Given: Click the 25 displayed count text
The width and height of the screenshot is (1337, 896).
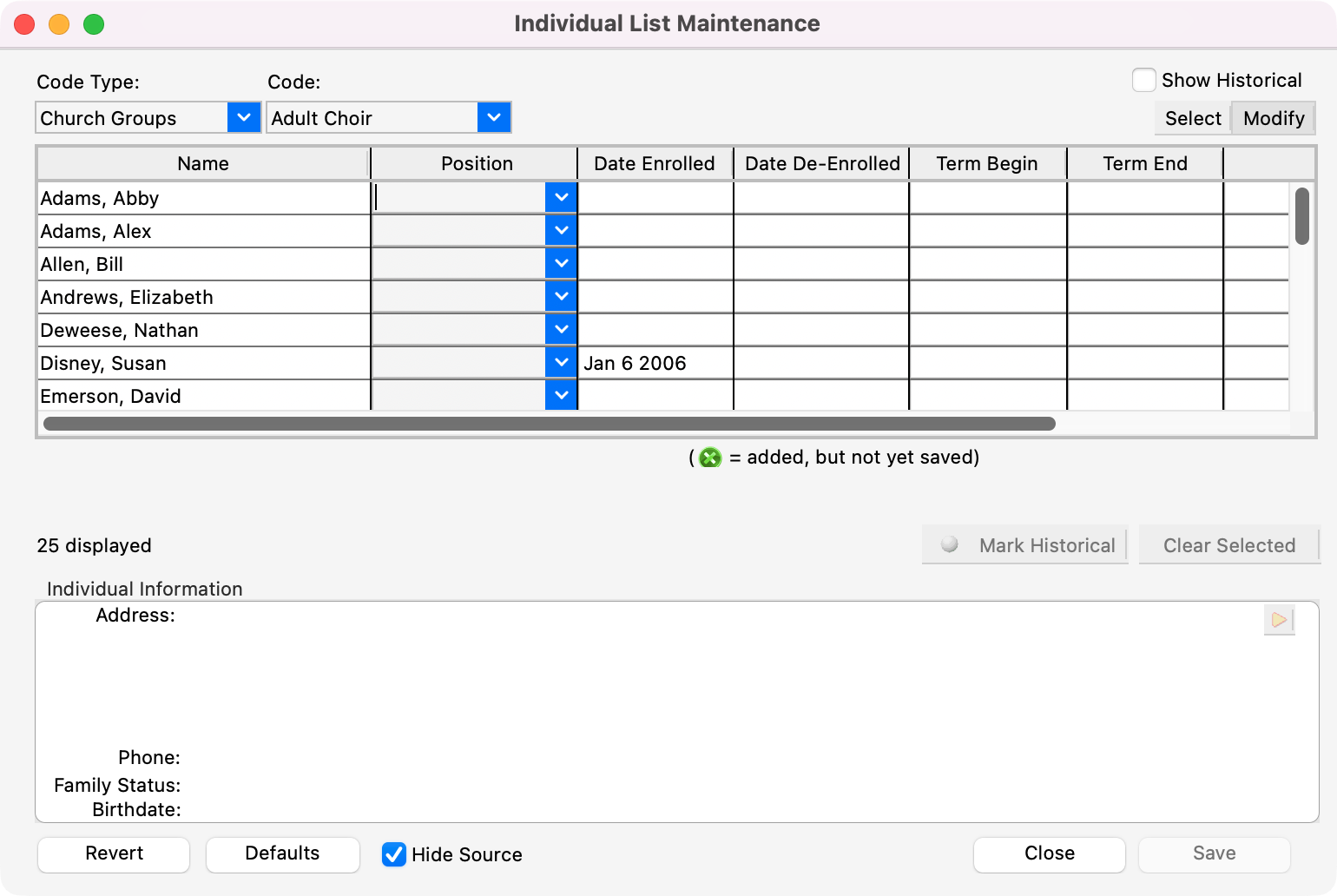Looking at the screenshot, I should 94,545.
